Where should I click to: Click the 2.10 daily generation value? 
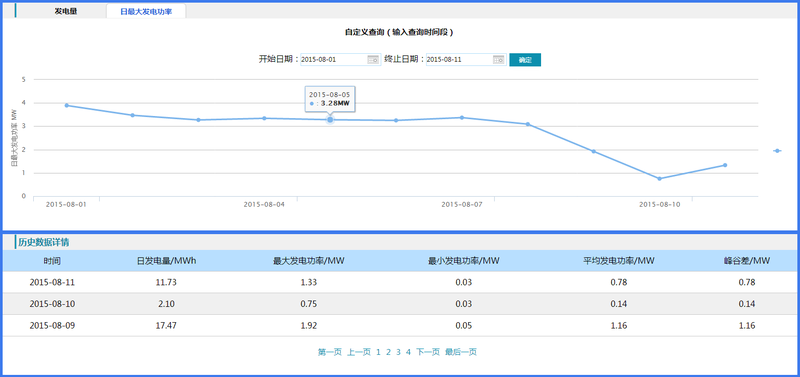pos(166,304)
